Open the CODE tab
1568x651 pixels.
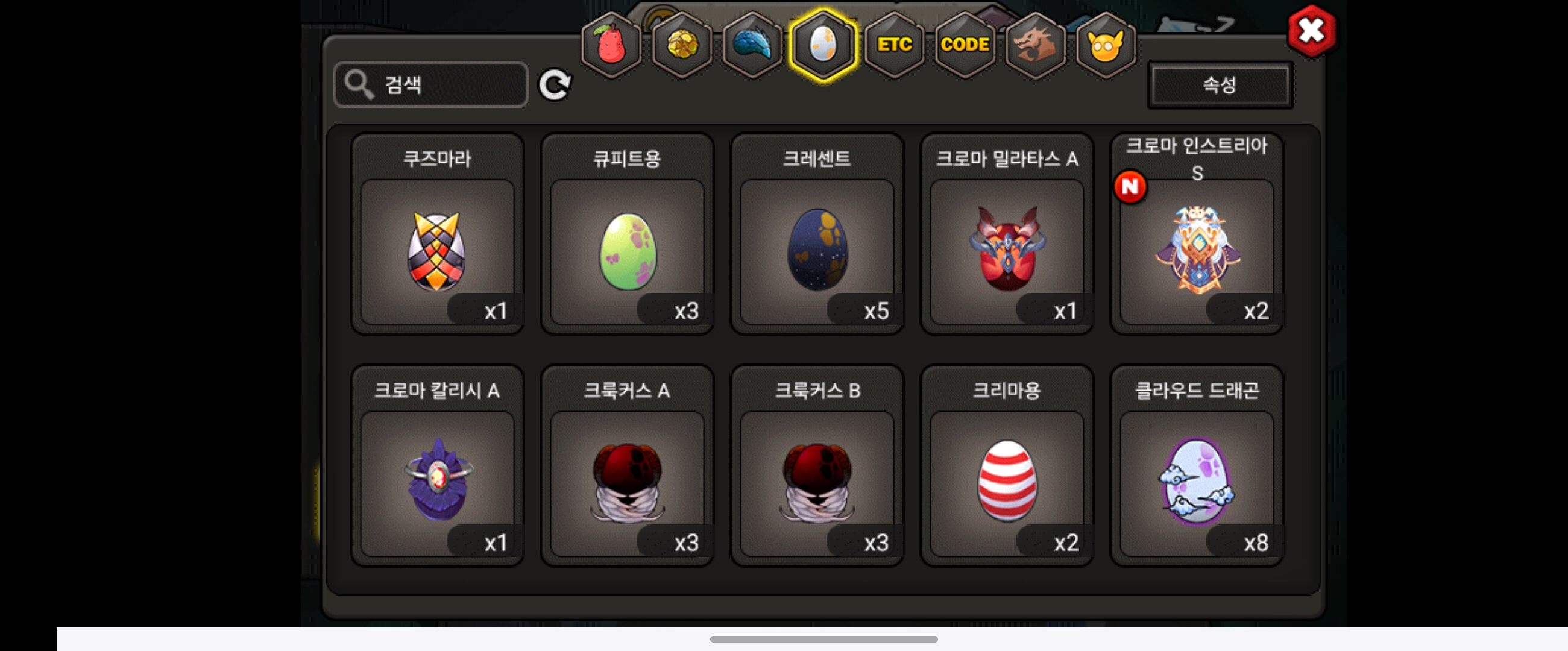pyautogui.click(x=965, y=45)
